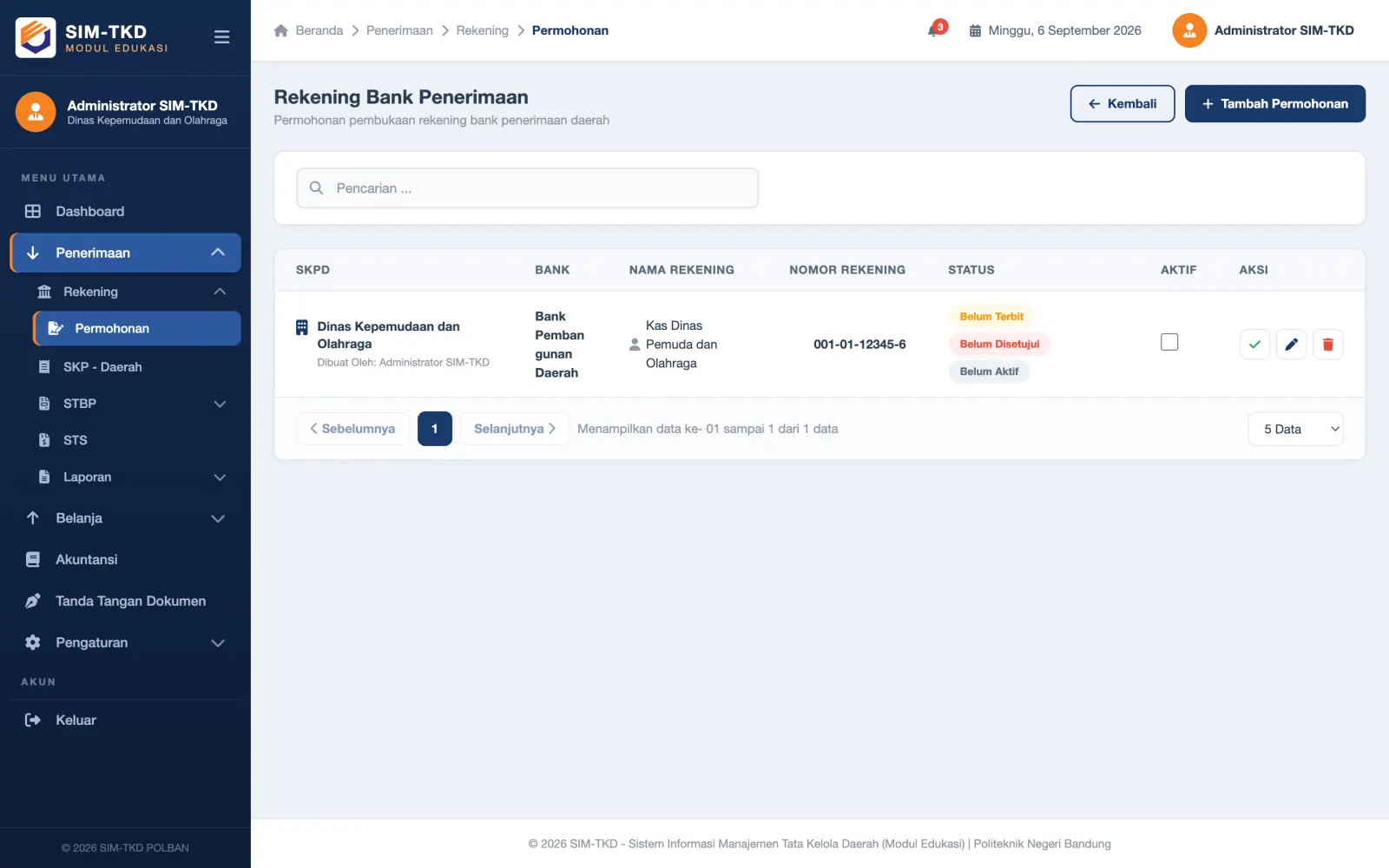
Task: Open the 5 Data page size dropdown
Action: point(1295,429)
